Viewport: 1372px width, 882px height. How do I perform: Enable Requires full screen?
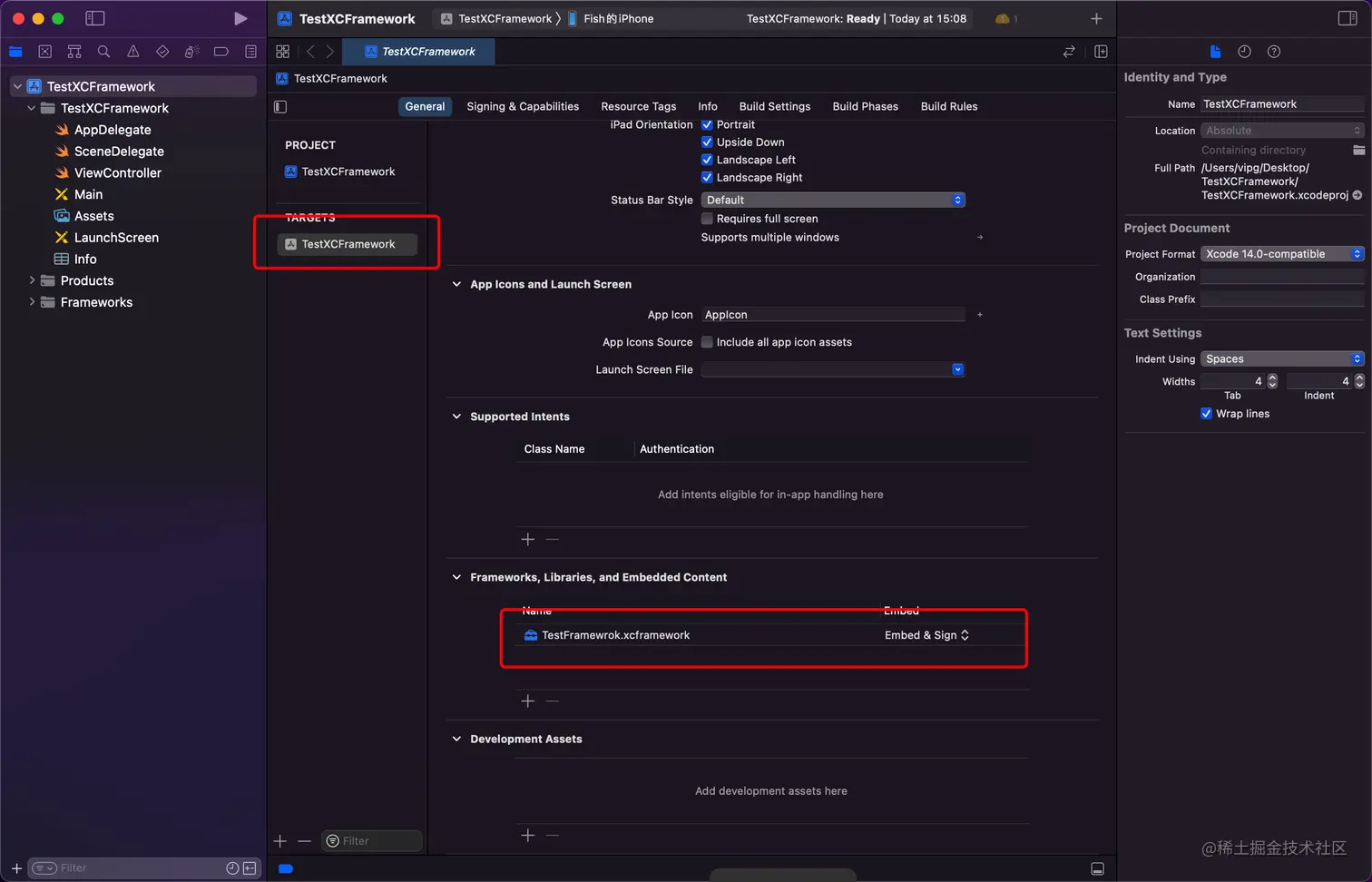click(707, 219)
